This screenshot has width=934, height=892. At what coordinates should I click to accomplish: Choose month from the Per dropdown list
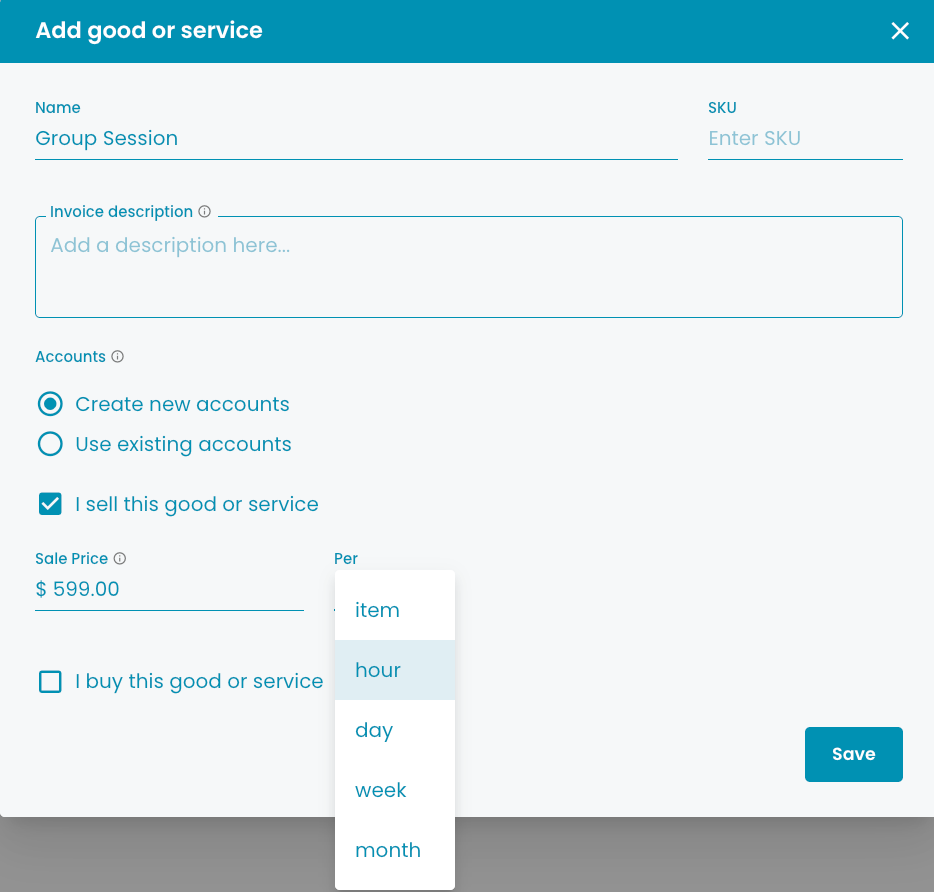(395, 850)
